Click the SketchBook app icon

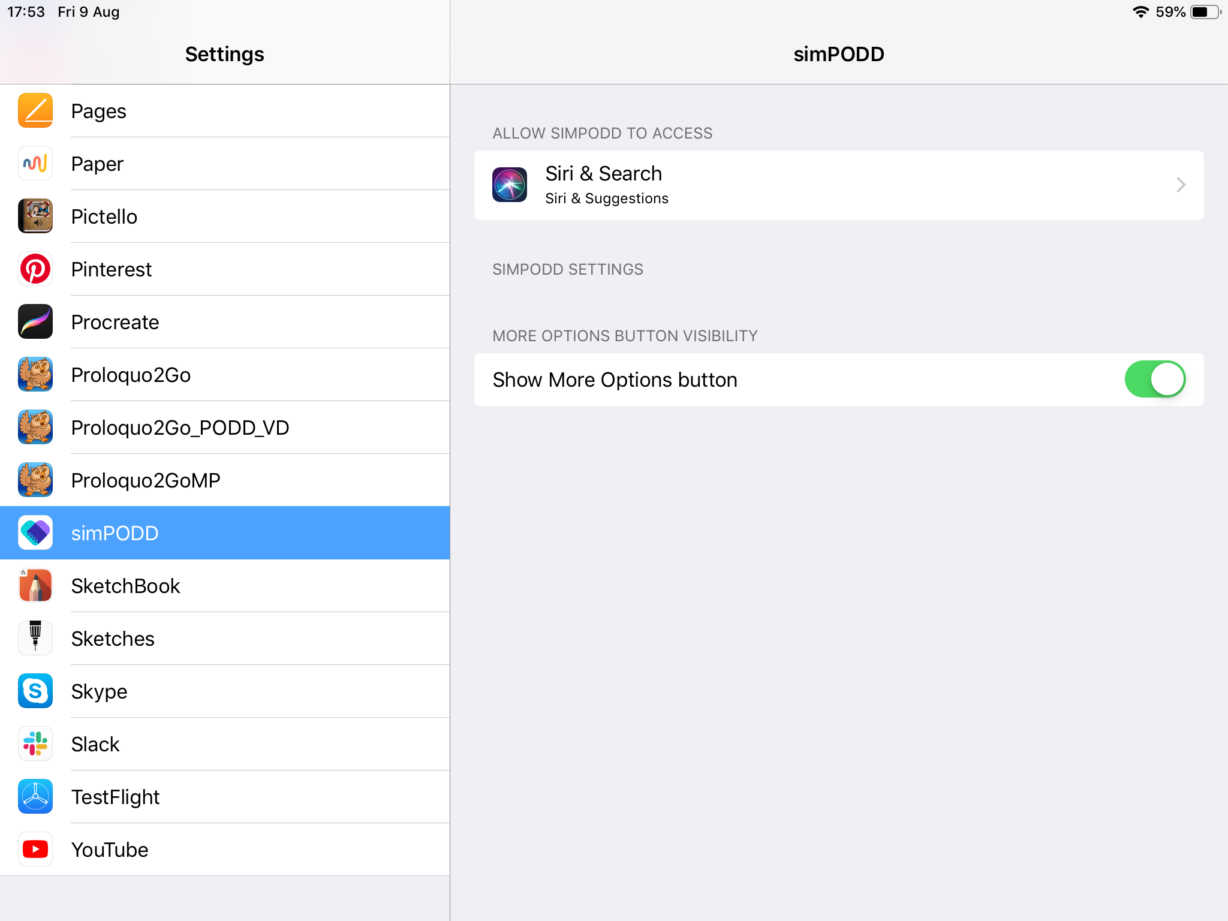tap(35, 585)
